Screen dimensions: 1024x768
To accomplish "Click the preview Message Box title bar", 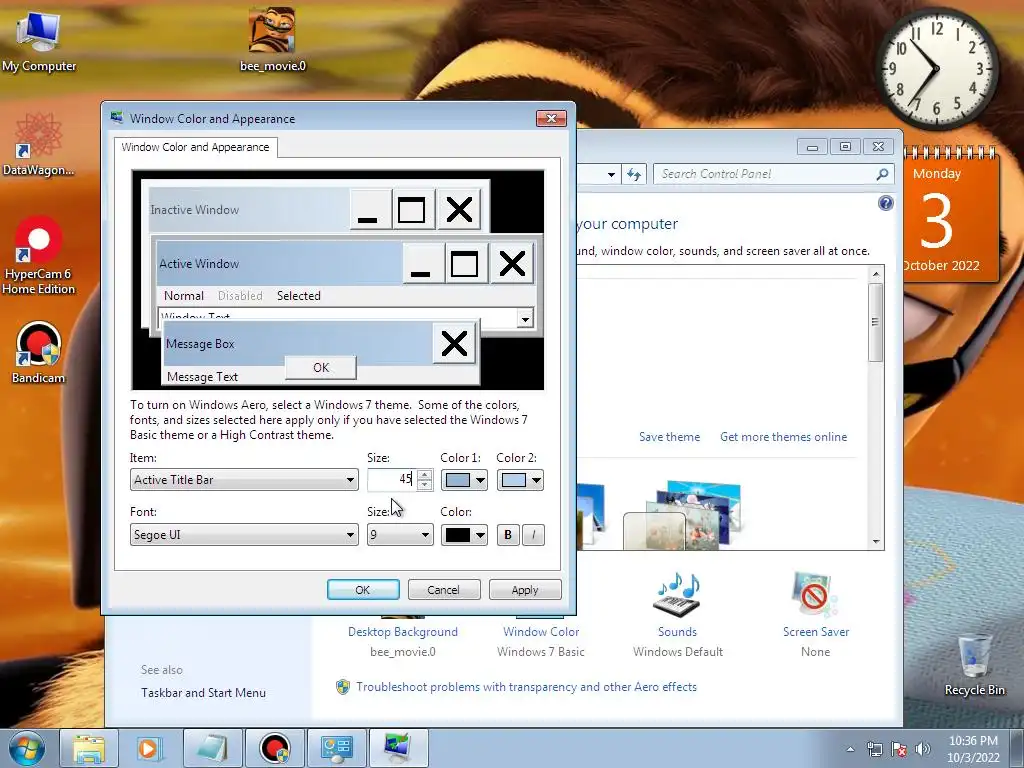I will point(297,344).
